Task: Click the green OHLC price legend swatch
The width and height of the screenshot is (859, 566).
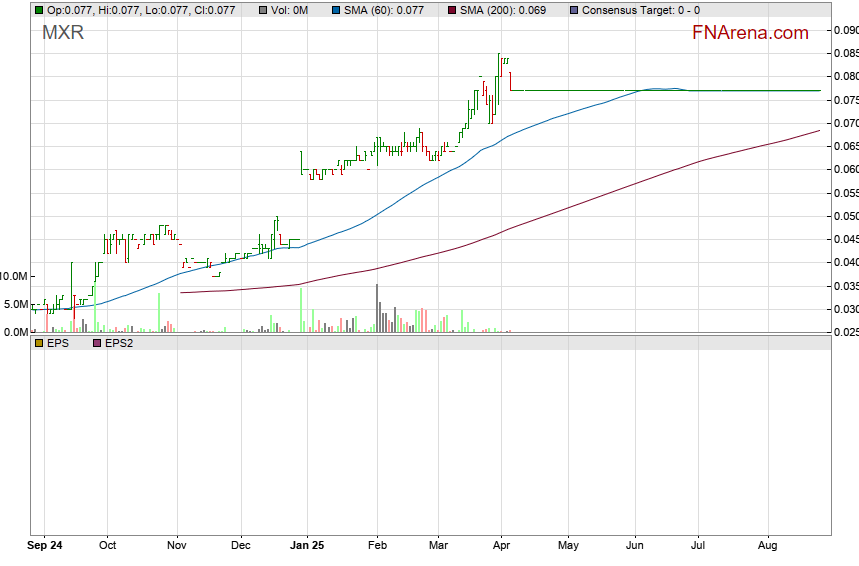Action: (x=38, y=10)
